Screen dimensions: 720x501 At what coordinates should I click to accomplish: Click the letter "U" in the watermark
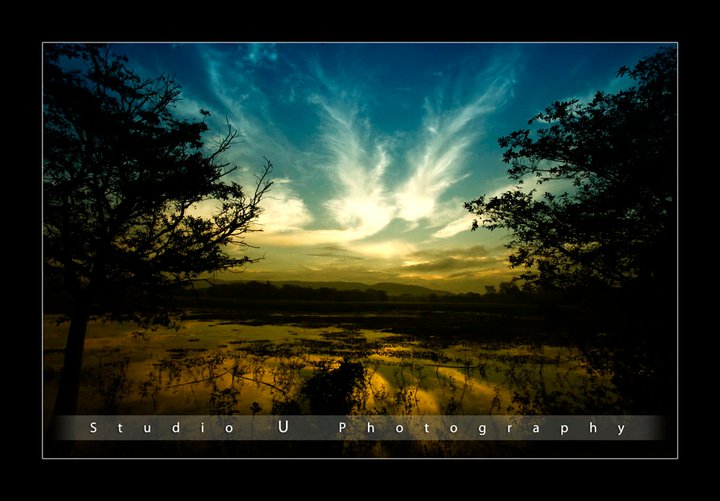click(x=283, y=427)
